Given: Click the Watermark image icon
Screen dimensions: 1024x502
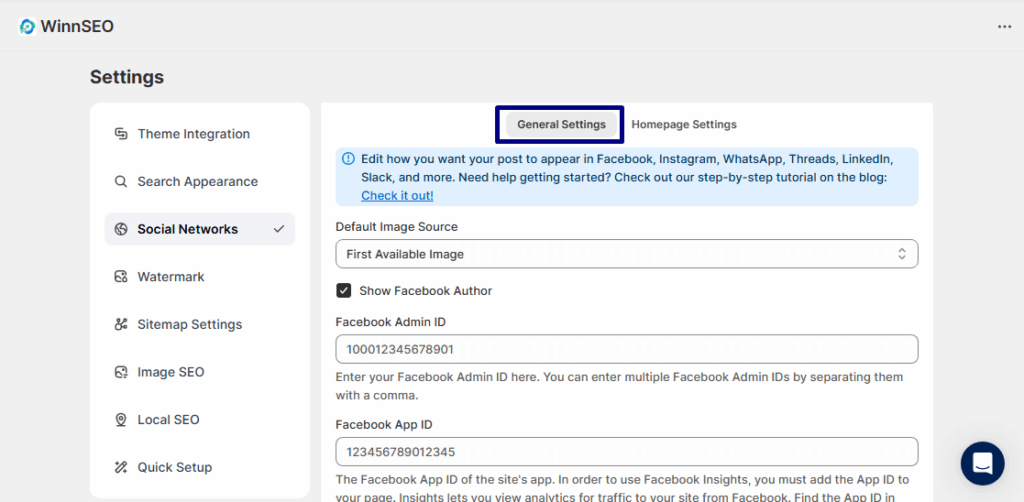Looking at the screenshot, I should point(121,277).
